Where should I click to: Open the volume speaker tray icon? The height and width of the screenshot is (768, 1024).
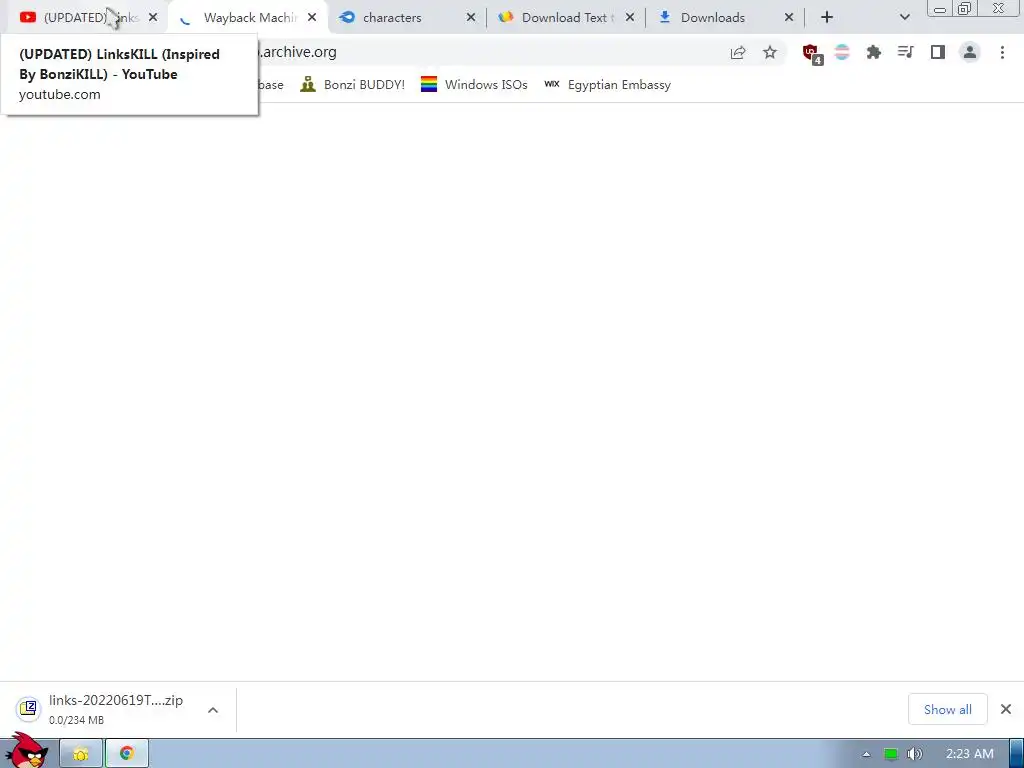[914, 754]
